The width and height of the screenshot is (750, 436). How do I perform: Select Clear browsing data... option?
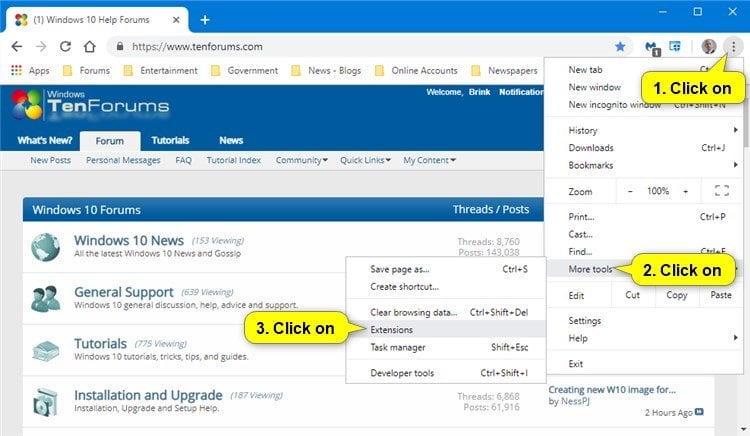[446, 312]
